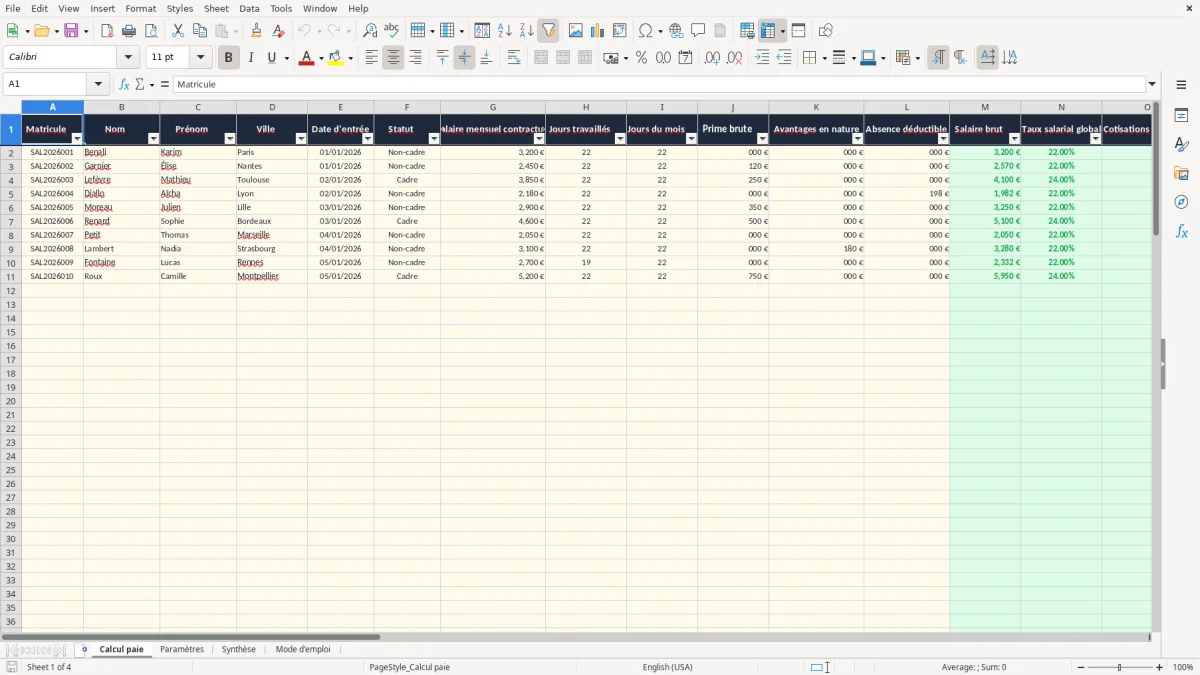
Task: Toggle Underline formatting
Action: pyautogui.click(x=271, y=58)
